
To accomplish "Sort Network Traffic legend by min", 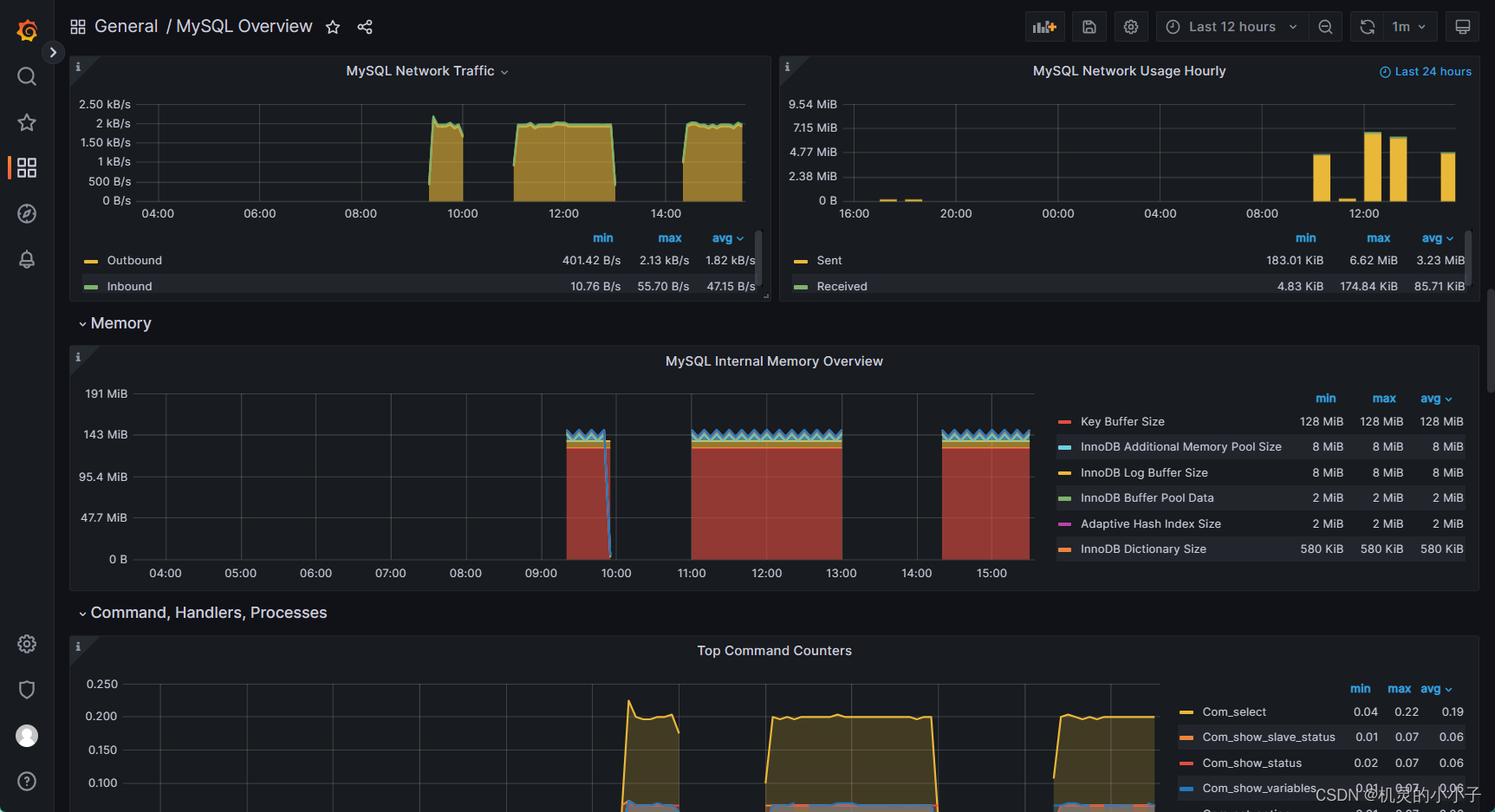I will pyautogui.click(x=602, y=237).
